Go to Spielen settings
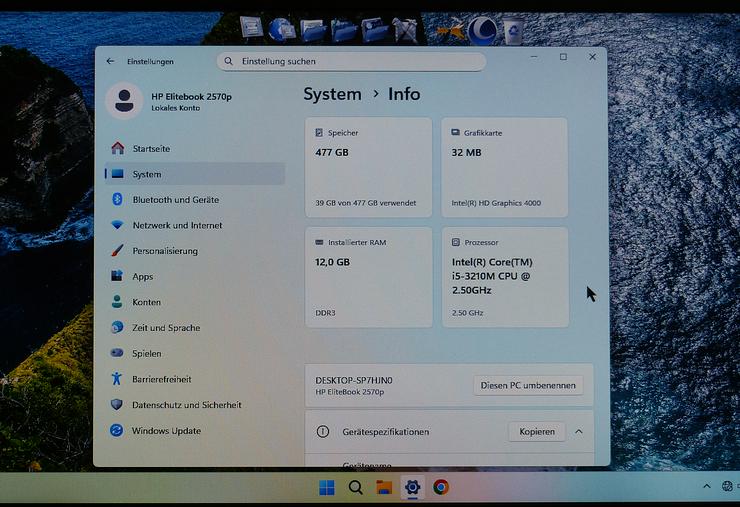The width and height of the screenshot is (740, 507). (194, 354)
